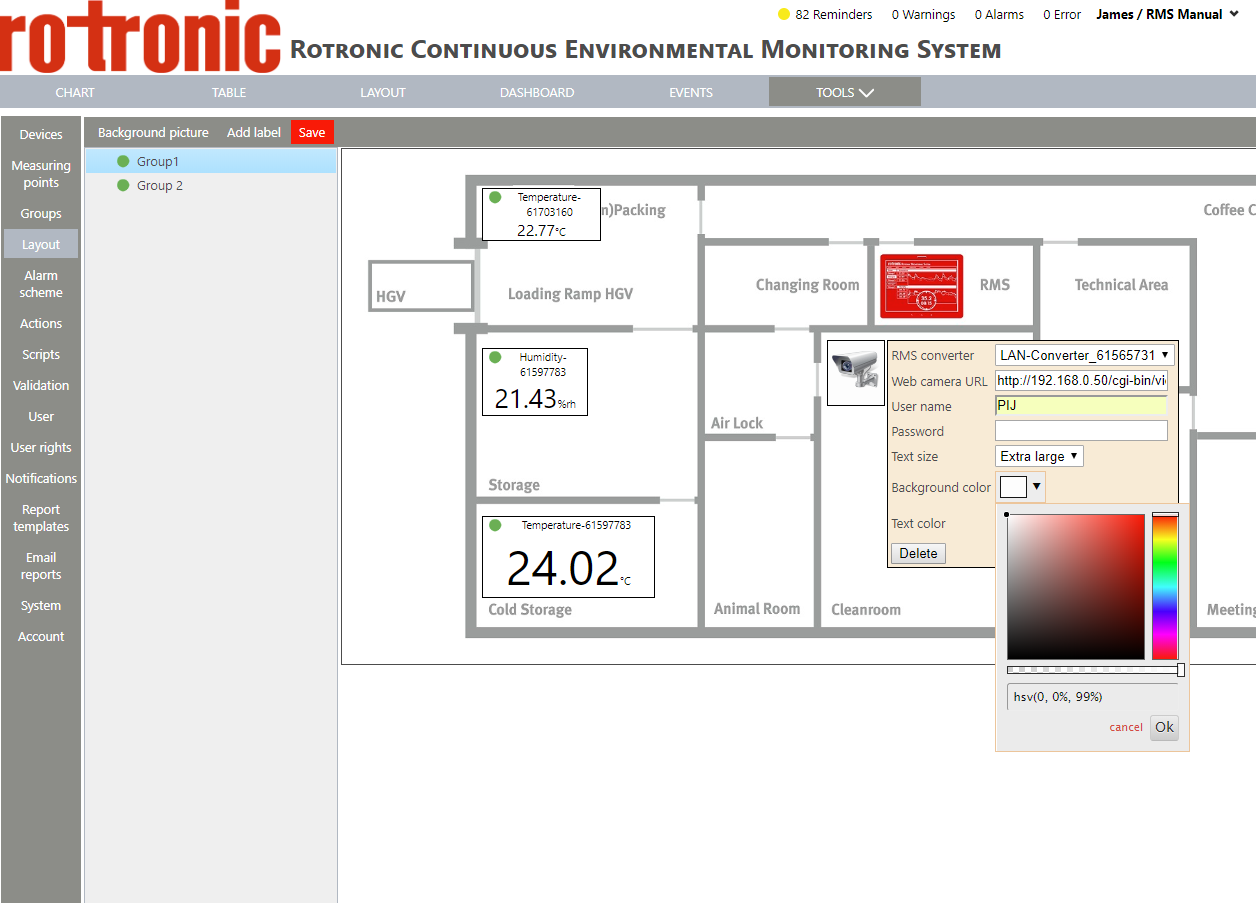Click inside the red saturation color field

point(1076,586)
